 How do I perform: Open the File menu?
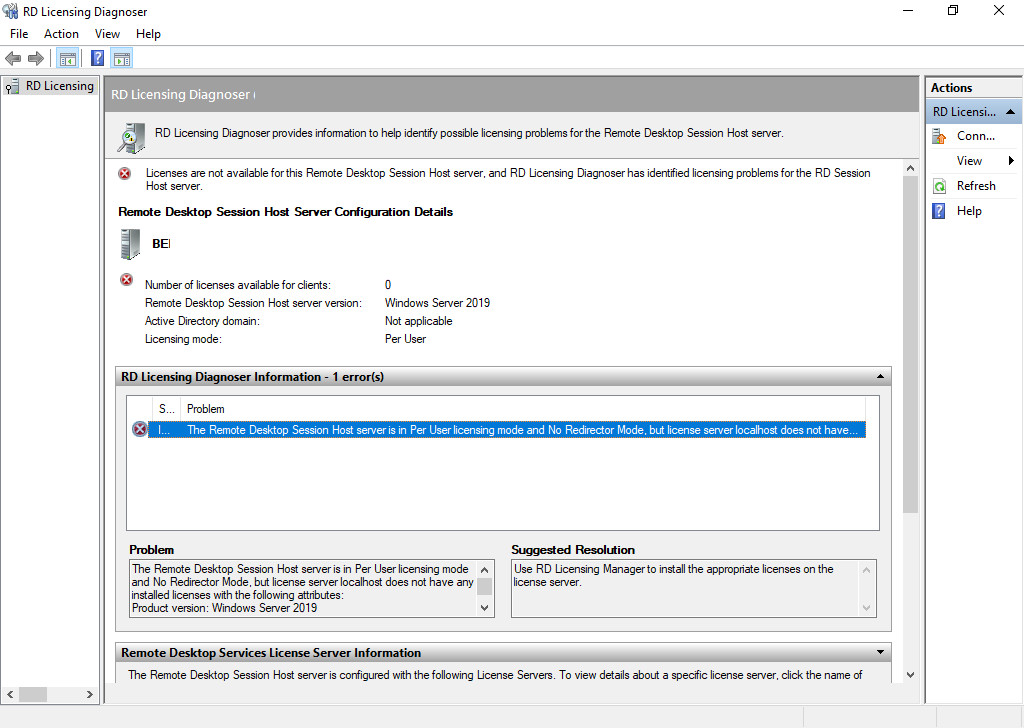[x=19, y=34]
